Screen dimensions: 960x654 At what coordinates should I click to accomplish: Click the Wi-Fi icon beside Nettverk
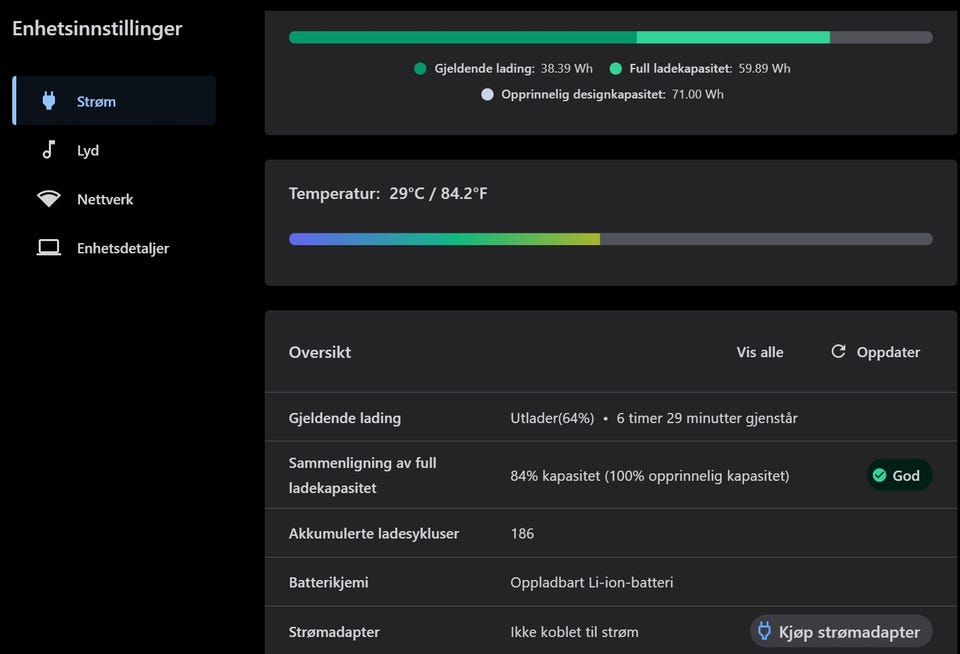pos(48,198)
